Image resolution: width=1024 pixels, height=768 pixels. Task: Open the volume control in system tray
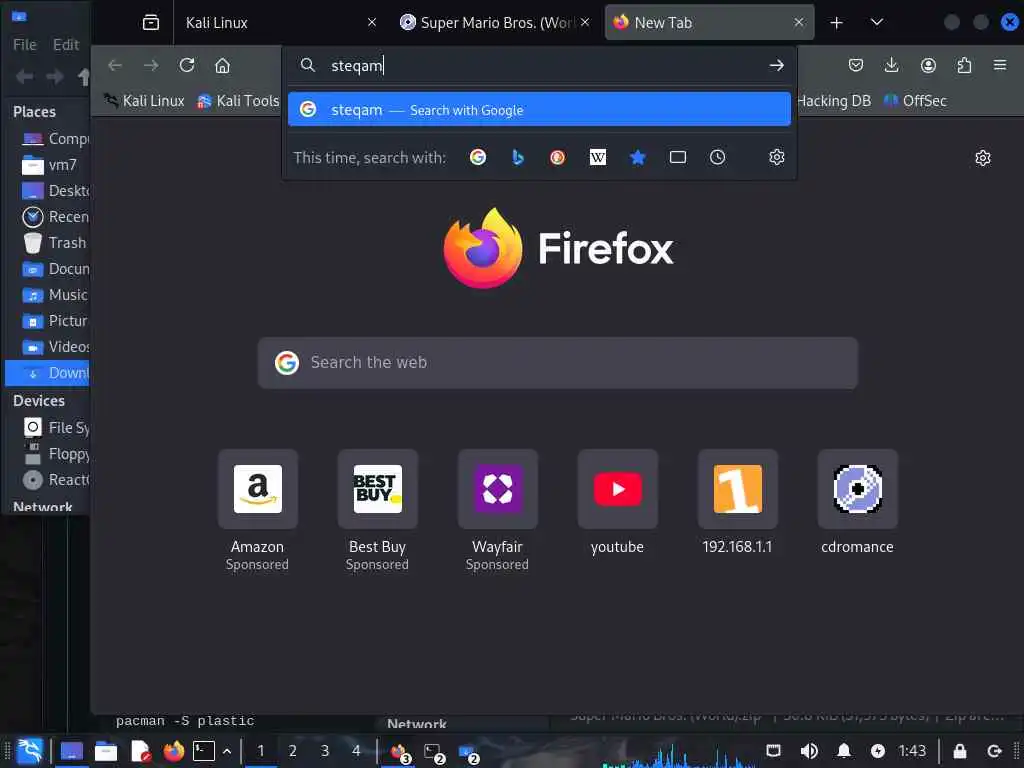coord(809,751)
